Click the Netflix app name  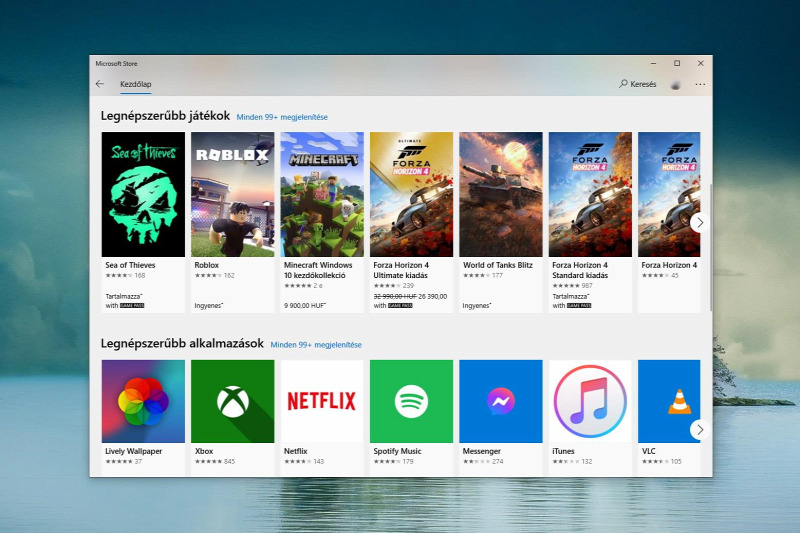(x=295, y=451)
